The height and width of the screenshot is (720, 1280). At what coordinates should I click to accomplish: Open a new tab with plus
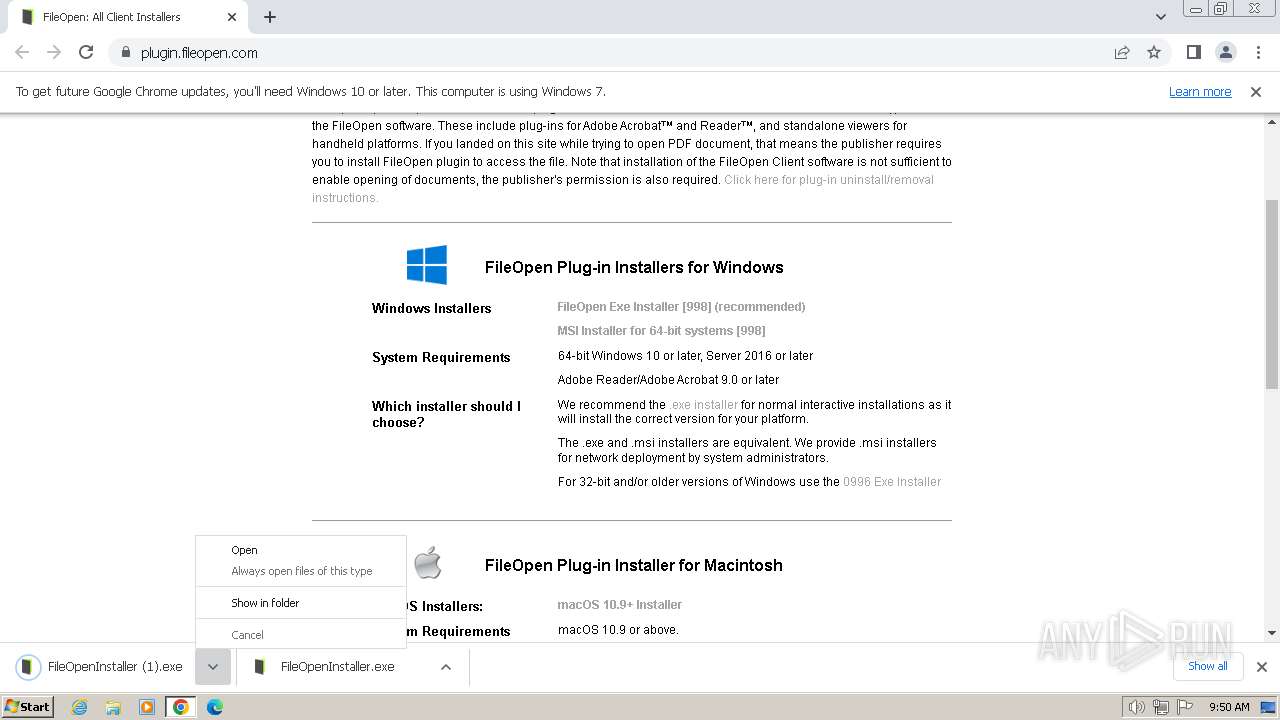(270, 17)
